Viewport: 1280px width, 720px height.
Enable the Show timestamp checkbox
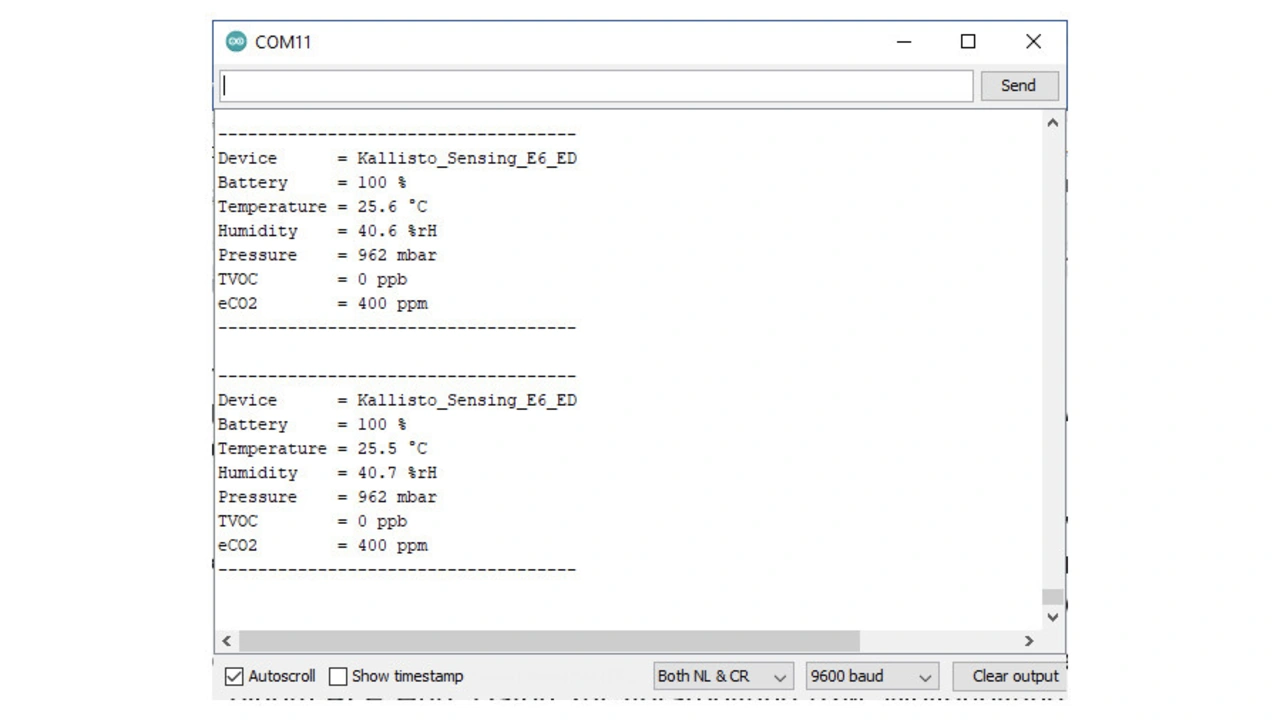coord(339,677)
